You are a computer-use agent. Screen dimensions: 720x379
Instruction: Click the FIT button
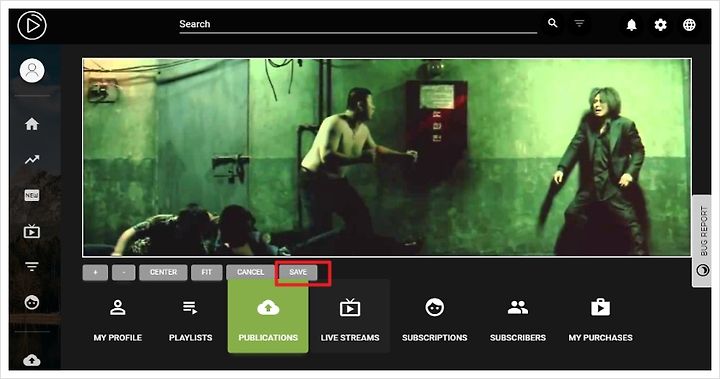tap(207, 272)
